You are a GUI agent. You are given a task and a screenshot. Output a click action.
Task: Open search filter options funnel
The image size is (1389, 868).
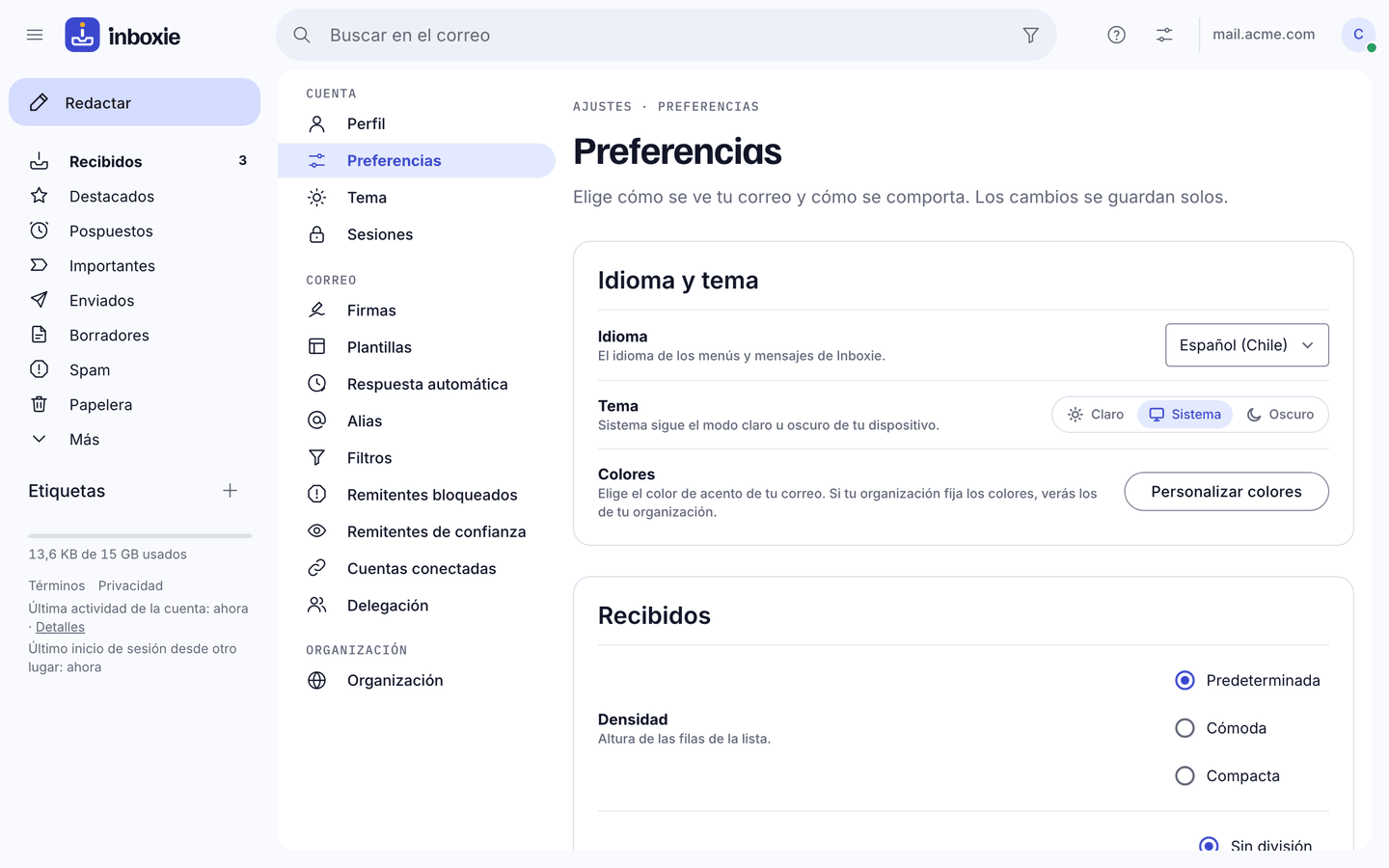(x=1030, y=35)
